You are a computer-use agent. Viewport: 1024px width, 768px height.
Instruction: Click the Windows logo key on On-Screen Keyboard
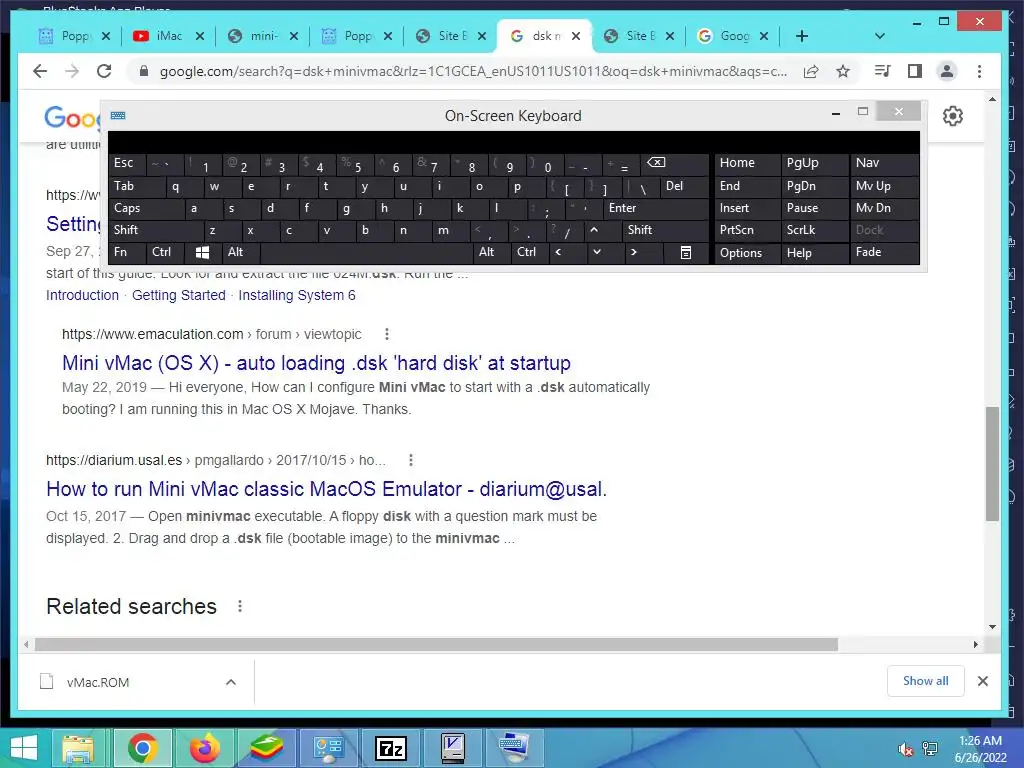point(202,252)
